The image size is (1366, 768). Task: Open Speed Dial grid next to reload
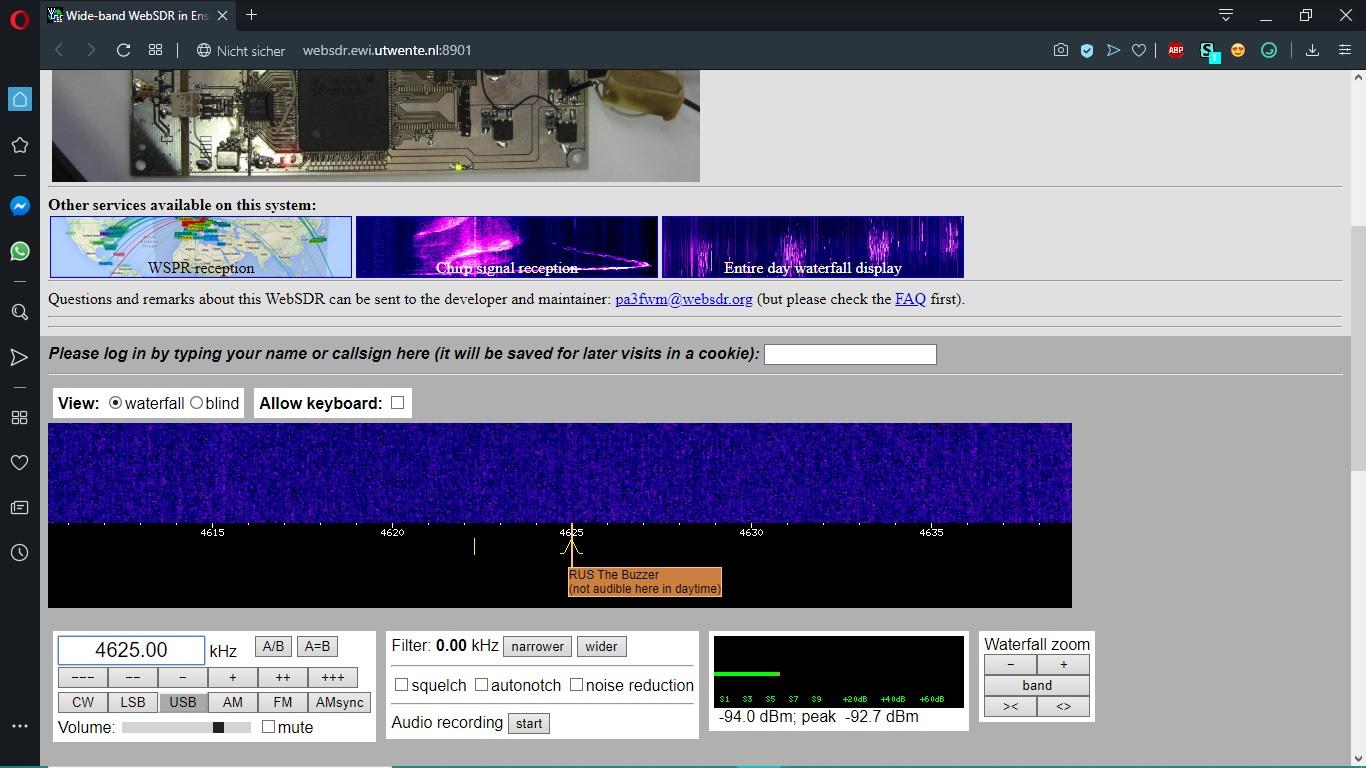pyautogui.click(x=155, y=50)
